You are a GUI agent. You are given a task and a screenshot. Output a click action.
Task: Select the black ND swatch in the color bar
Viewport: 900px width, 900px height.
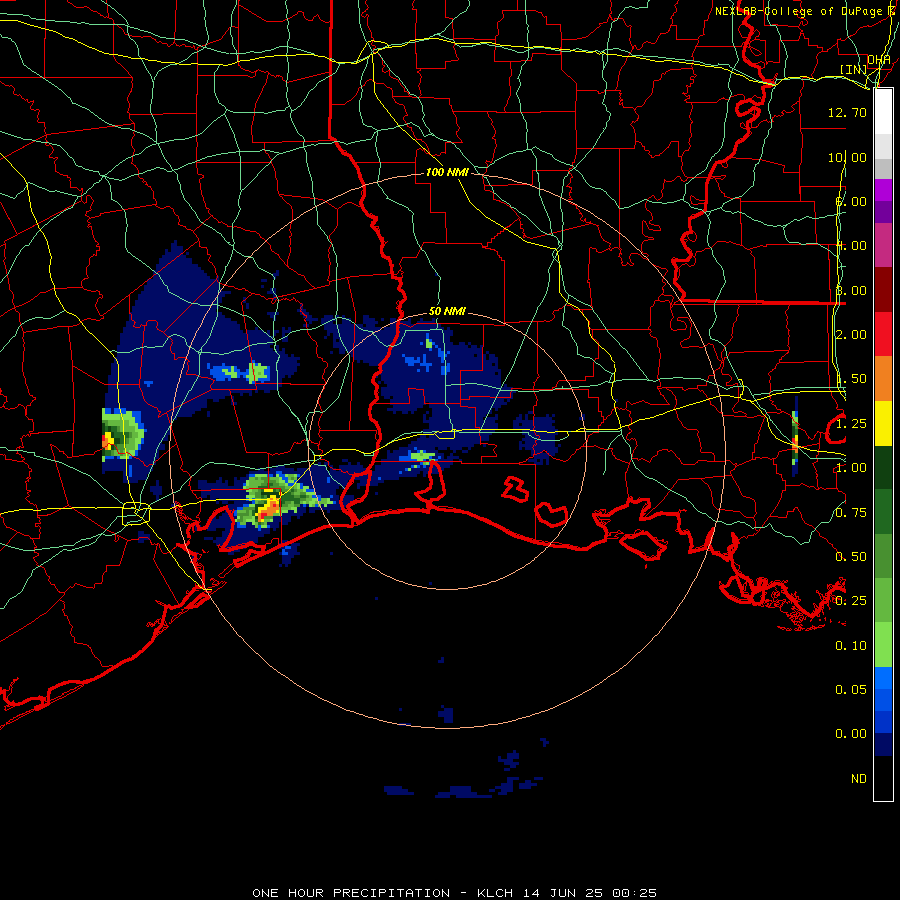(883, 778)
